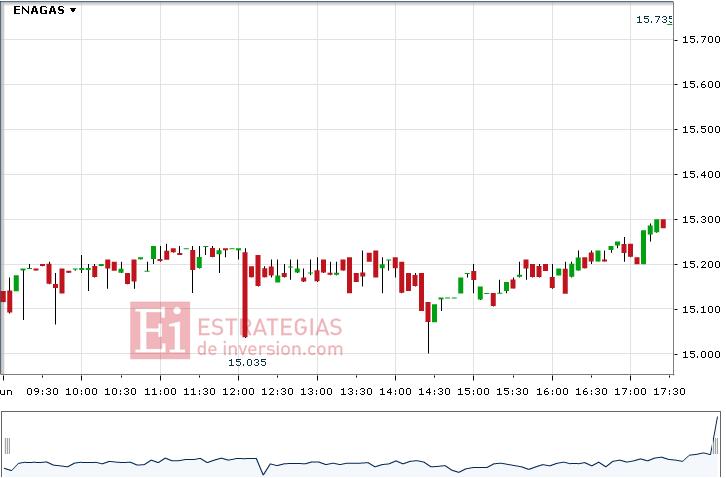Viewport: 726px width, 478px height.
Task: Select the long red candle after 12:00
Action: [x=245, y=294]
